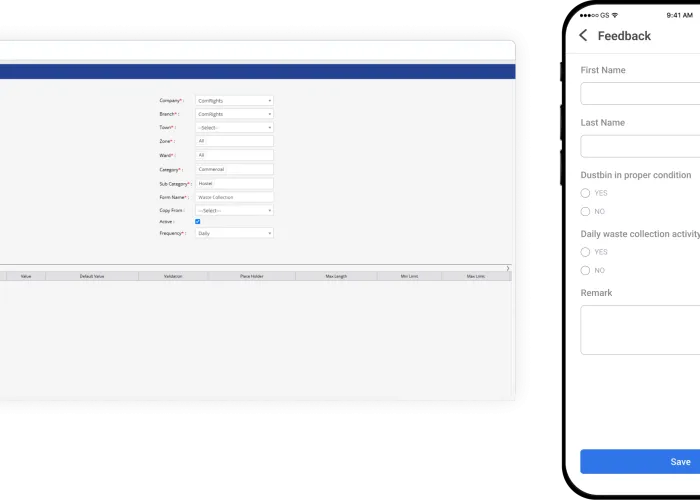Open the Copy From dropdown
The width and height of the screenshot is (700, 500).
[x=234, y=211]
